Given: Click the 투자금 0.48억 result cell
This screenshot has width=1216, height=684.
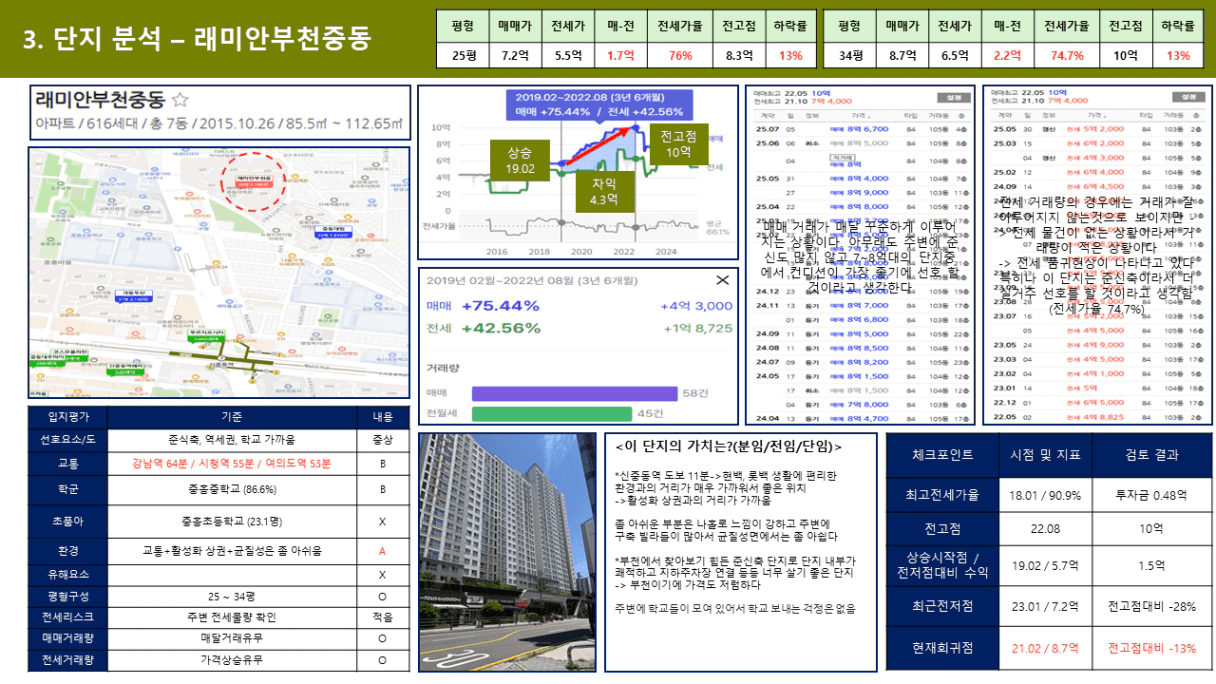Looking at the screenshot, I should 1150,495.
